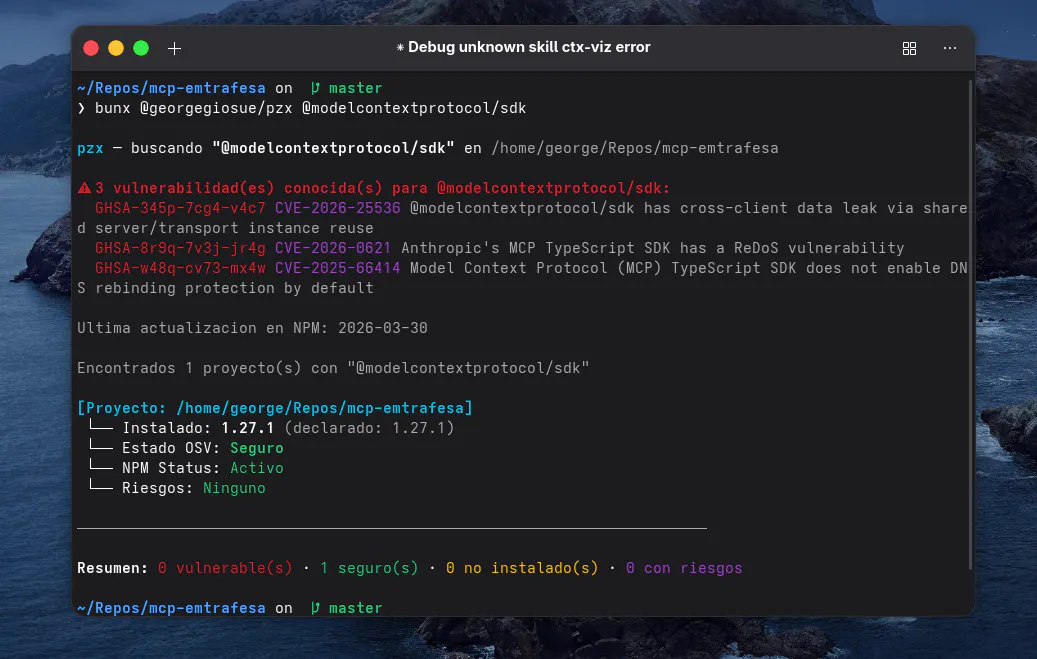
Task: Click CVE-2026-0621 identifier
Action: (x=333, y=248)
